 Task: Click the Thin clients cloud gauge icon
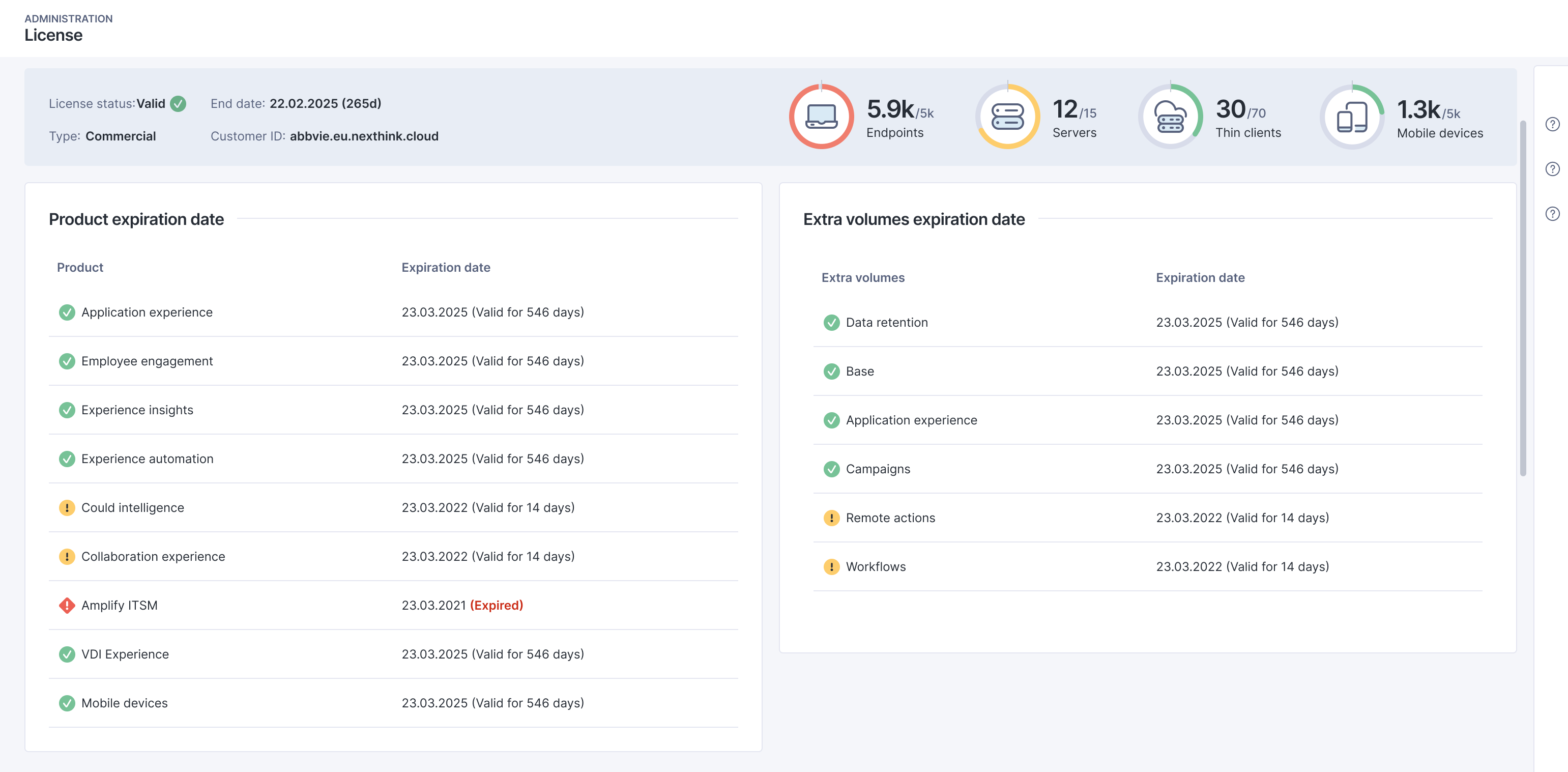pos(1170,117)
